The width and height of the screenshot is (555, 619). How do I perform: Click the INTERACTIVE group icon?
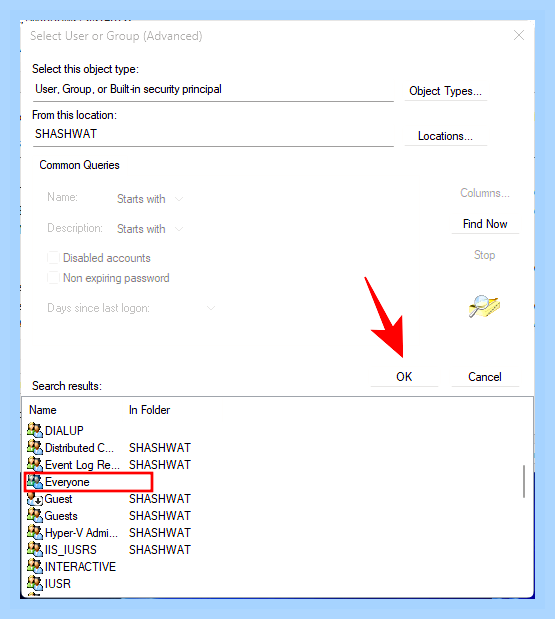pyautogui.click(x=35, y=566)
